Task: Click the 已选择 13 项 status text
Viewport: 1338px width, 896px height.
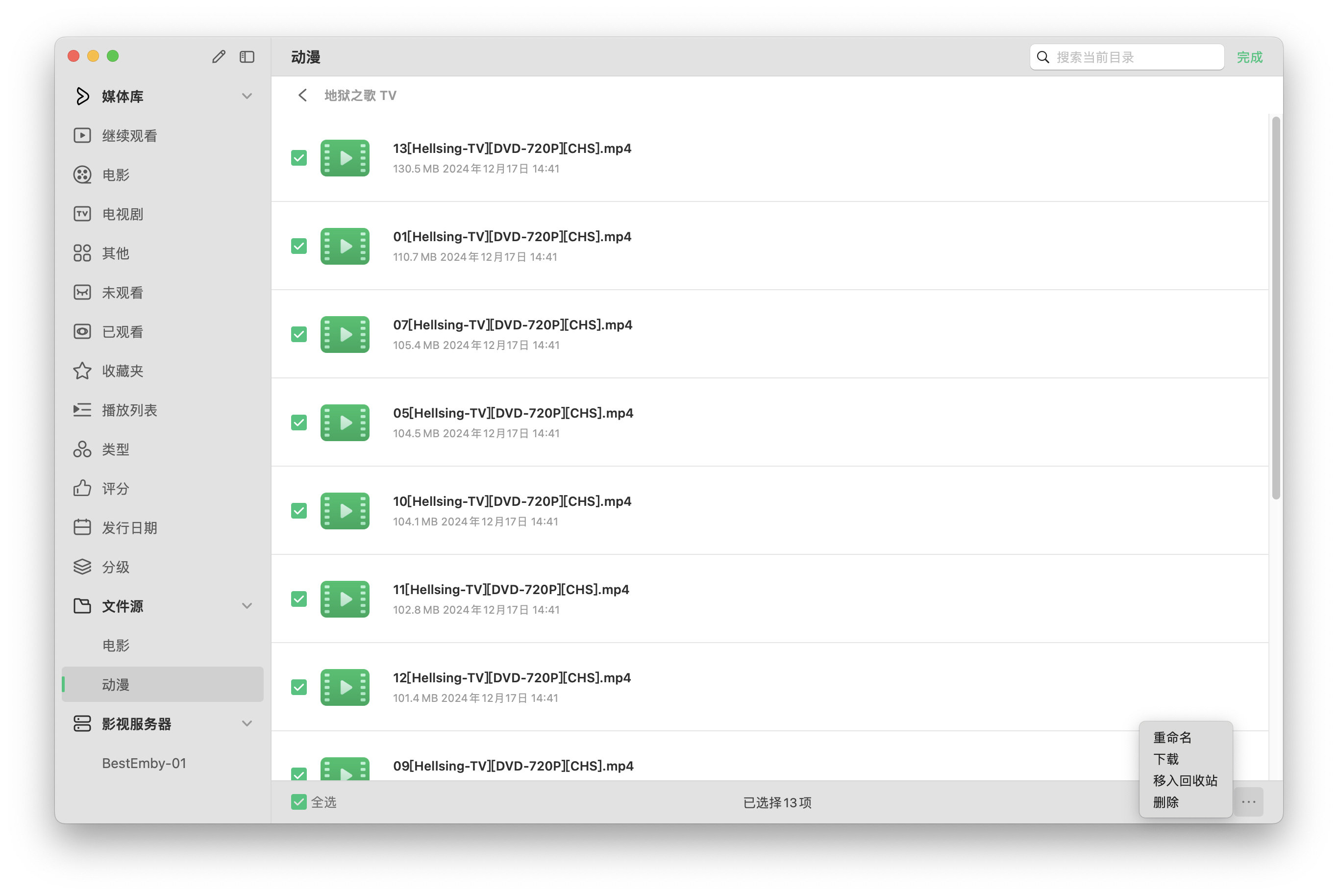Action: coord(777,803)
